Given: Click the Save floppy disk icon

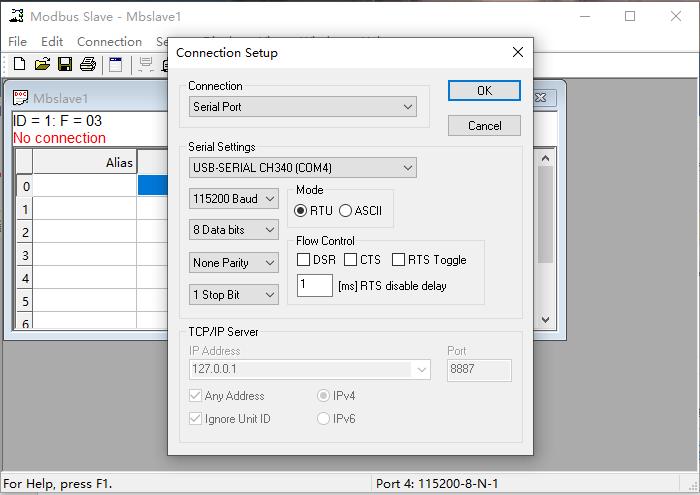Looking at the screenshot, I should pos(64,65).
